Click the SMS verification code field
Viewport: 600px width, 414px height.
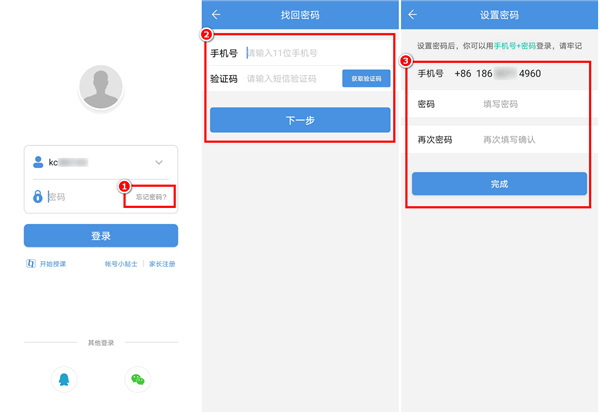click(290, 79)
